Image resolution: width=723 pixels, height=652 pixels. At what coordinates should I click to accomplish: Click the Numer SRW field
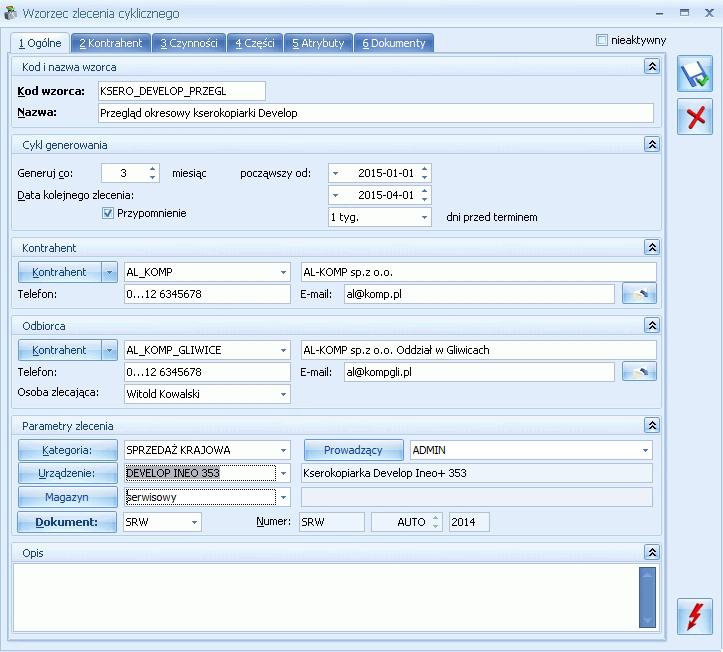[332, 522]
